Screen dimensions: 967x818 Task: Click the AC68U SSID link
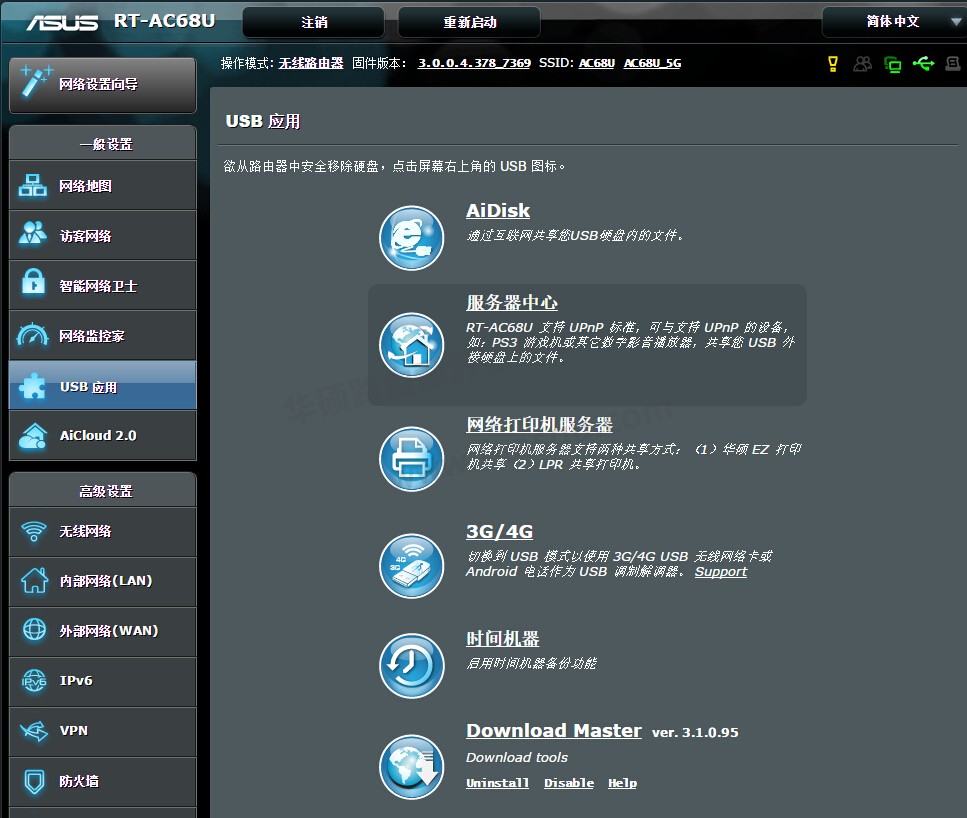point(596,63)
